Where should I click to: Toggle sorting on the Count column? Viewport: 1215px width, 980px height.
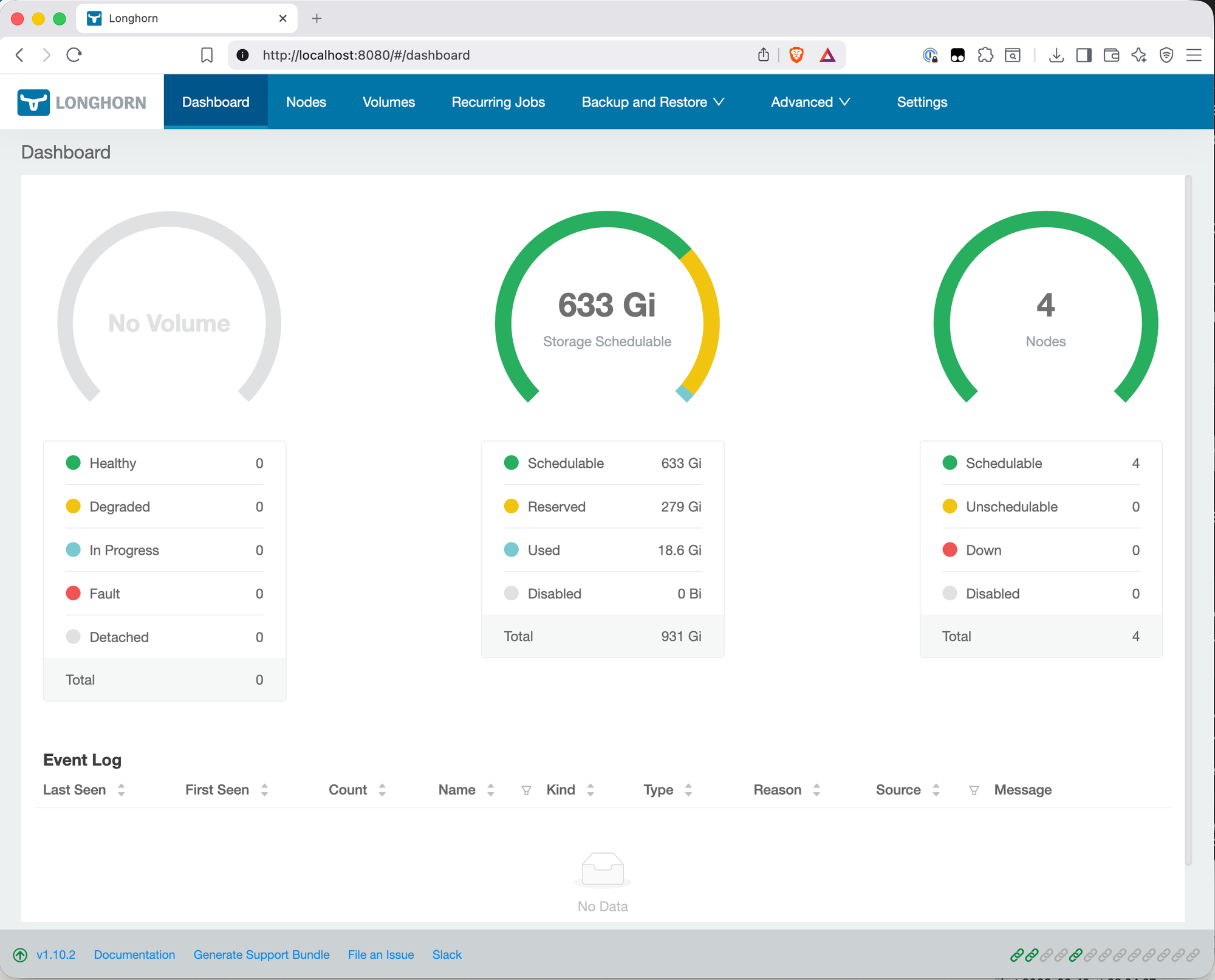point(382,790)
